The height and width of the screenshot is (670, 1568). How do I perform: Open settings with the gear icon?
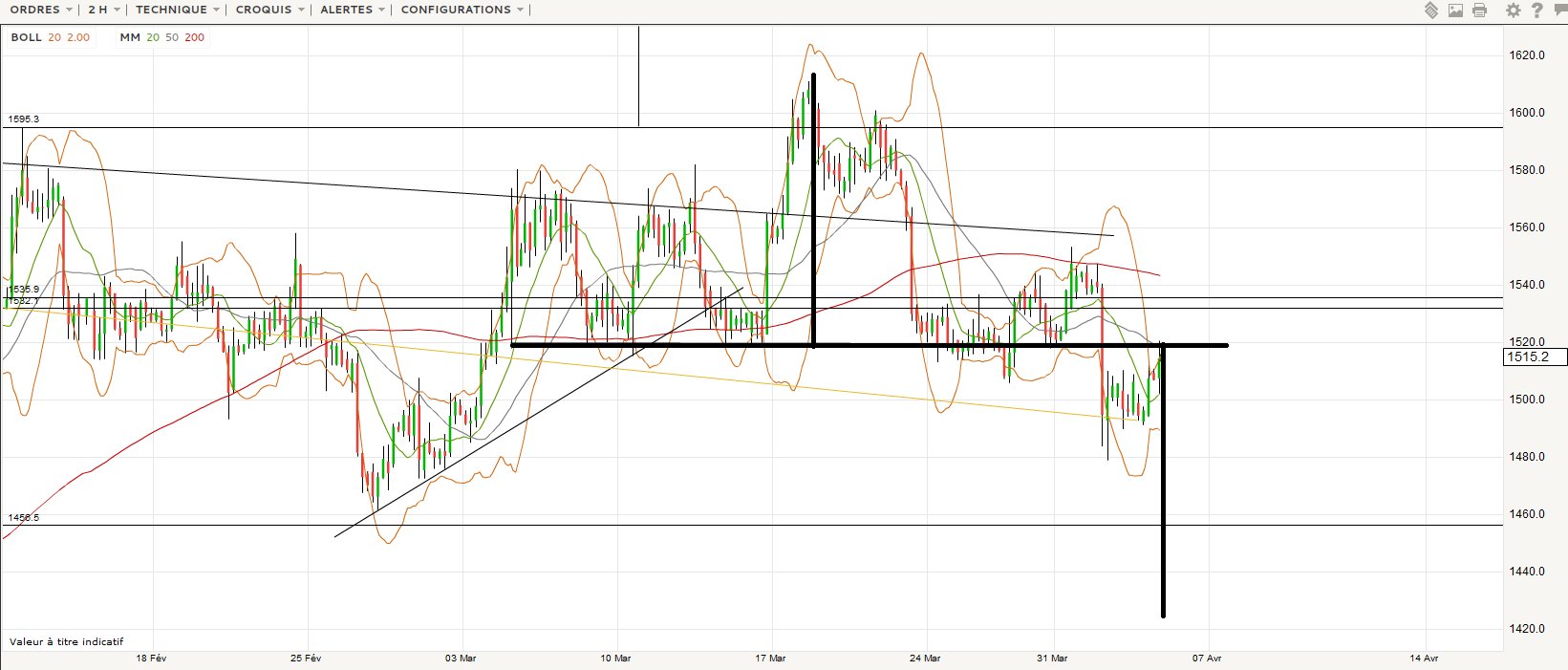click(1513, 11)
